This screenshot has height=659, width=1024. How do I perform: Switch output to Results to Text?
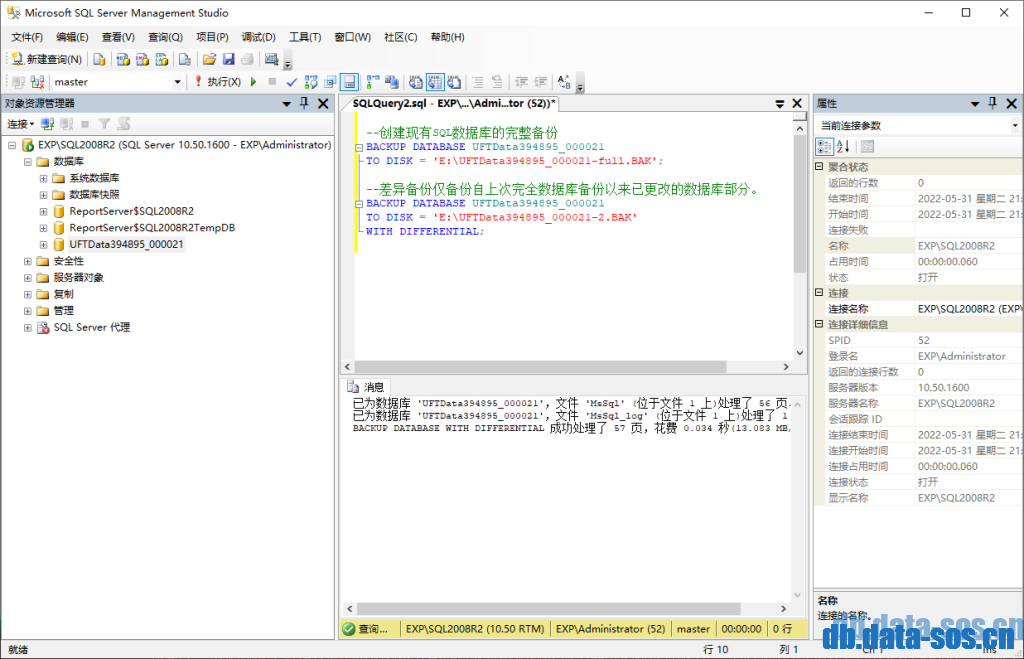tap(415, 82)
